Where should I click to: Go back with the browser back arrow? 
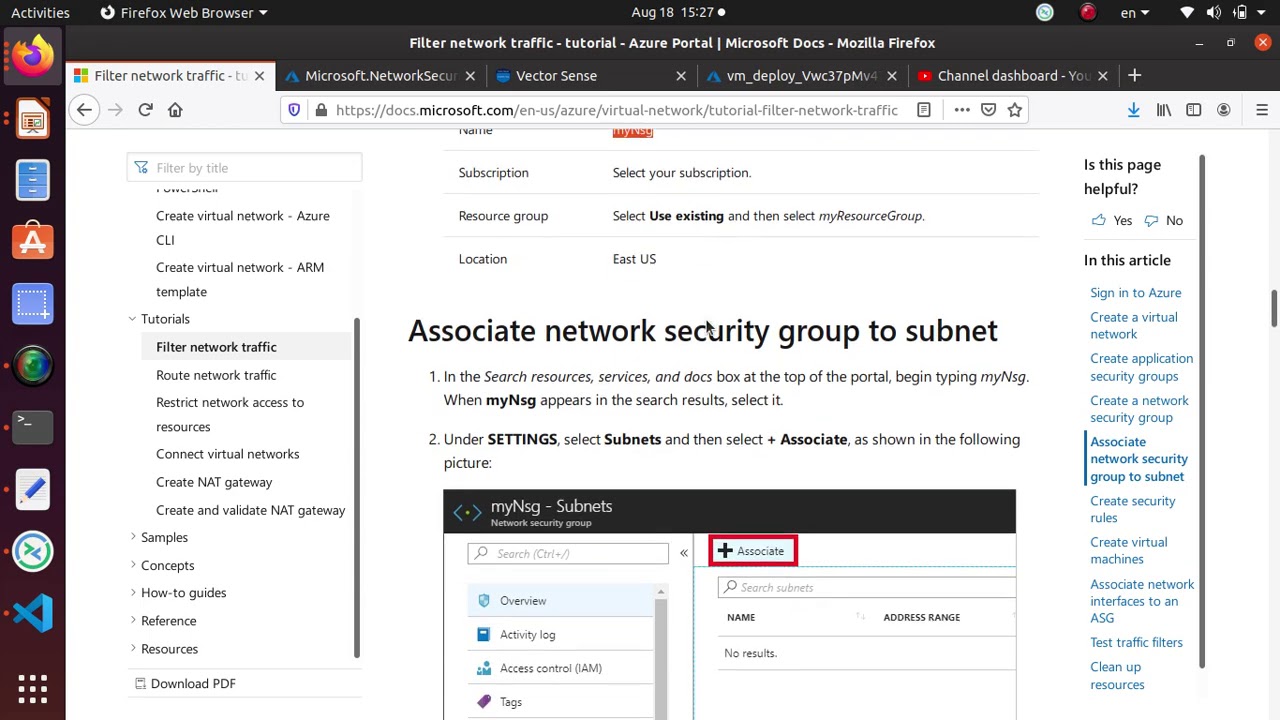[84, 110]
